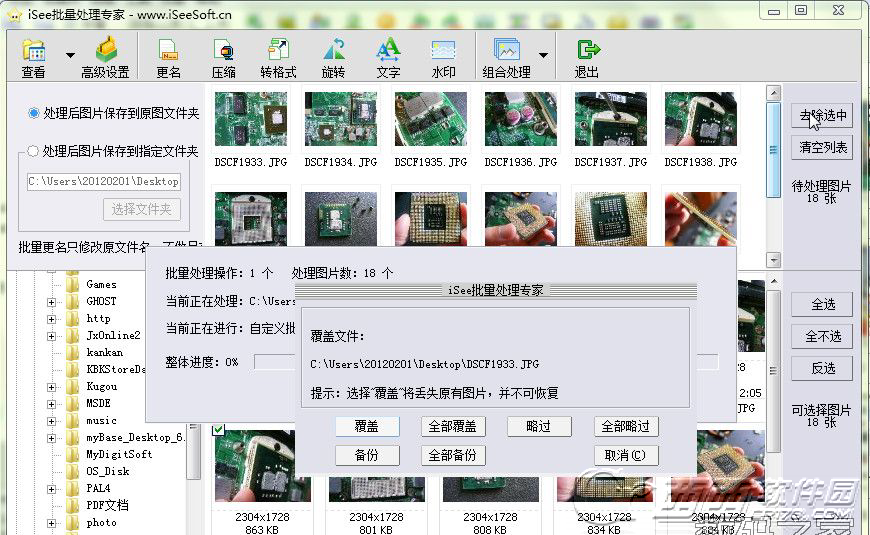Click 全部略过 skip all button
The width and height of the screenshot is (870, 535).
[626, 426]
